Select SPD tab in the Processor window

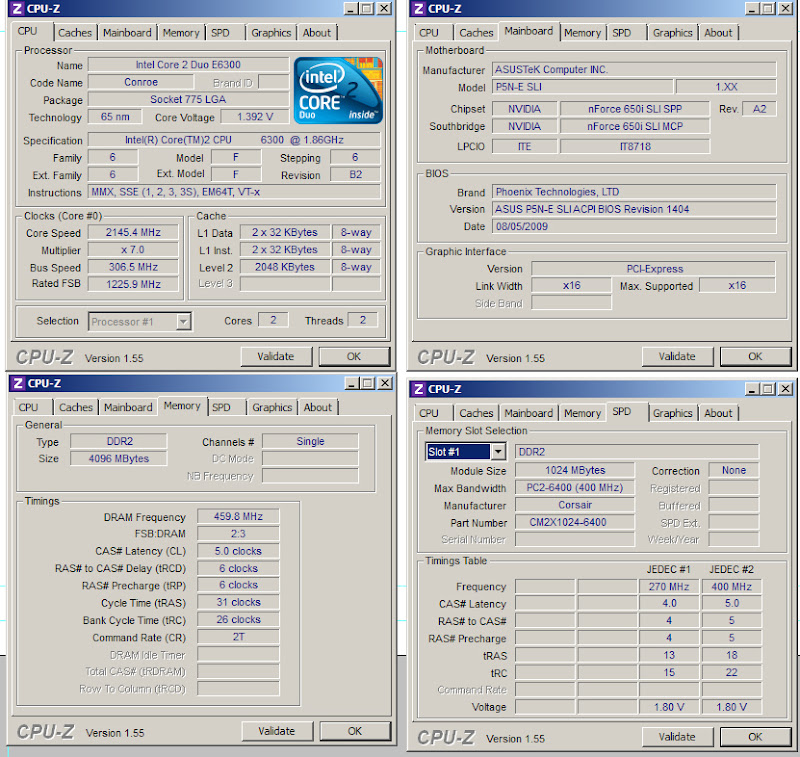(x=220, y=33)
